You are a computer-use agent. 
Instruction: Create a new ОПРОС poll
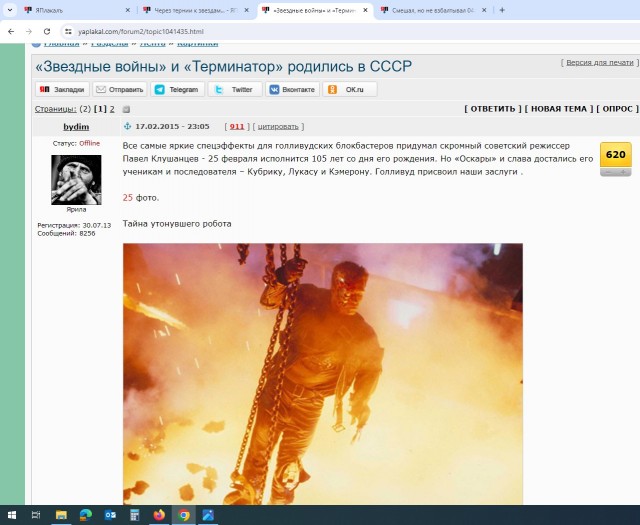click(617, 109)
